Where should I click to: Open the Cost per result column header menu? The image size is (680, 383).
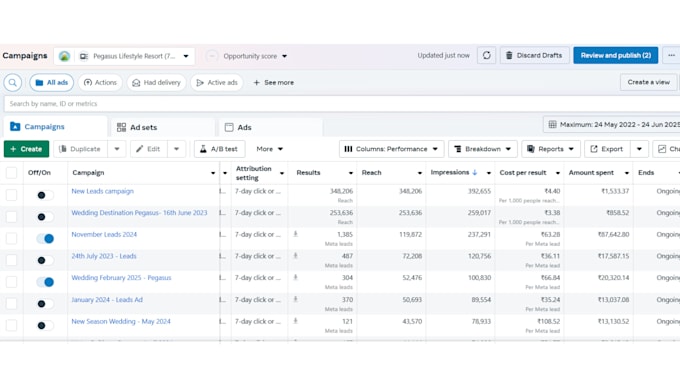click(x=558, y=173)
